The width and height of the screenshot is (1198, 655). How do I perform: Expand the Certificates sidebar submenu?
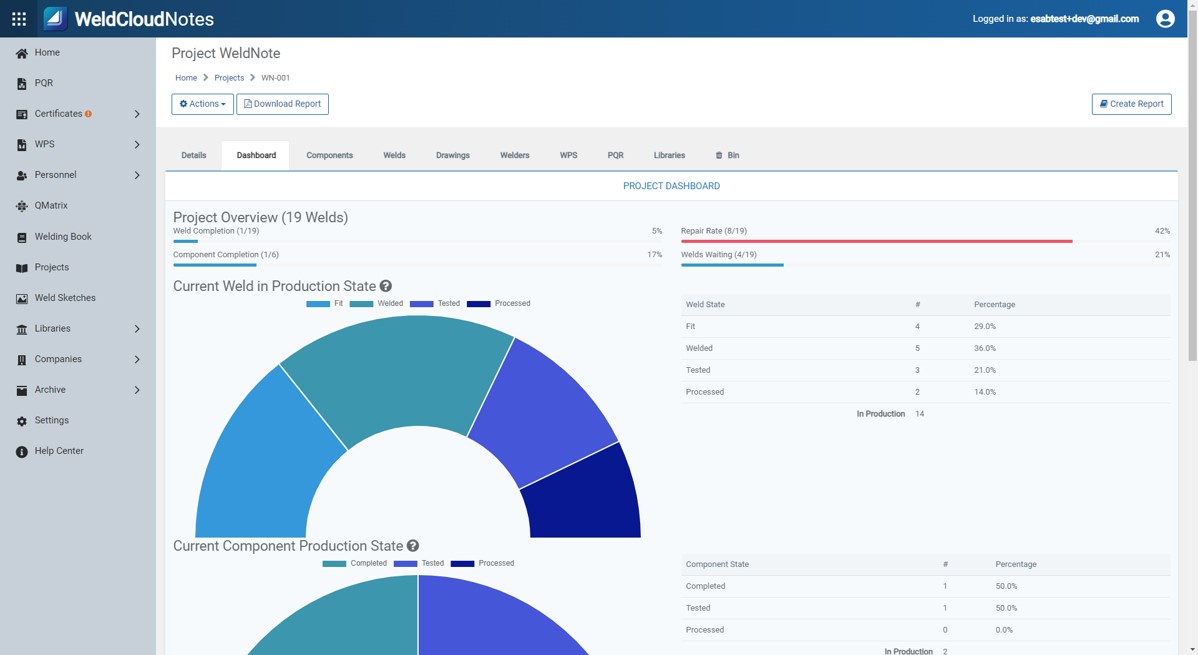pos(137,114)
